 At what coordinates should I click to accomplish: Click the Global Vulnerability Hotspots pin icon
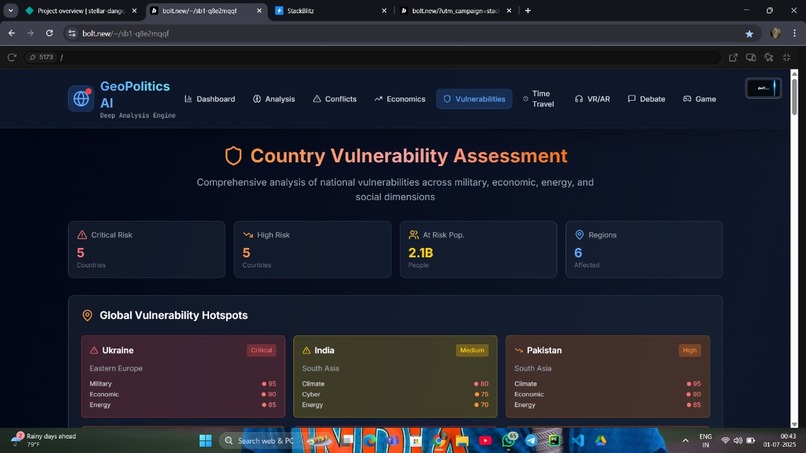coord(87,315)
